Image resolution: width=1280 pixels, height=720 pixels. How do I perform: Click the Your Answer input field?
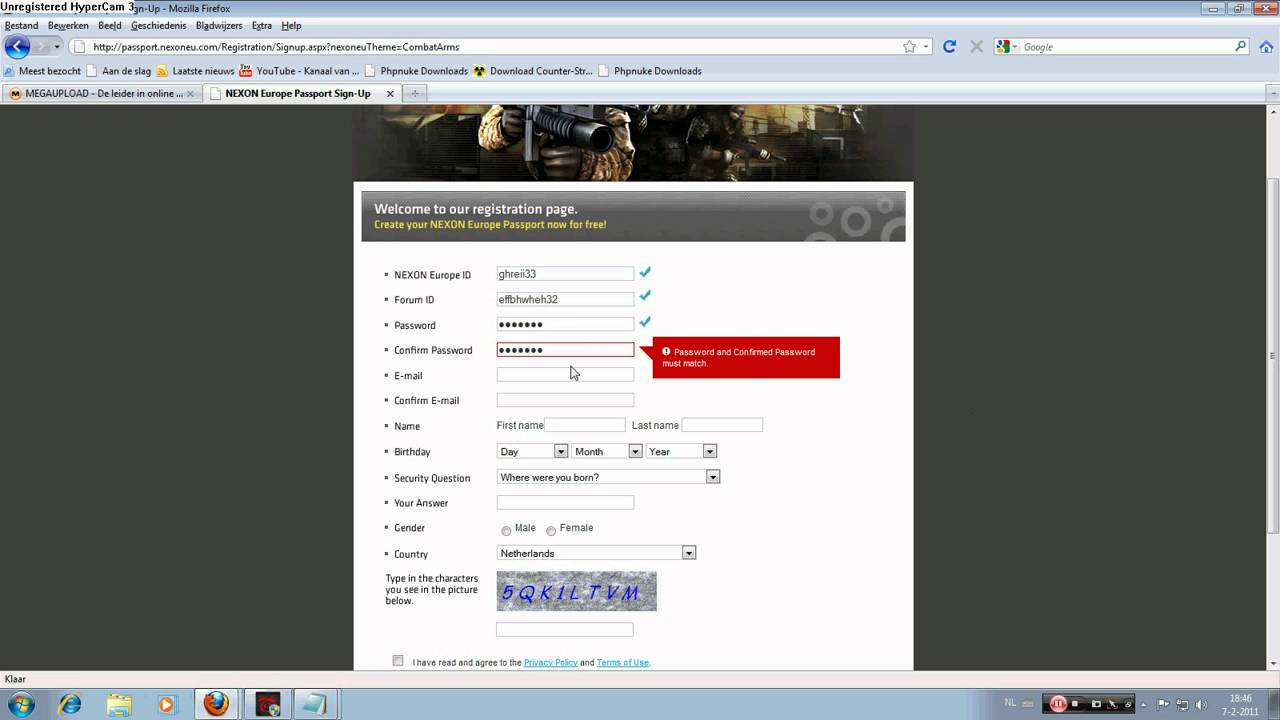click(565, 502)
